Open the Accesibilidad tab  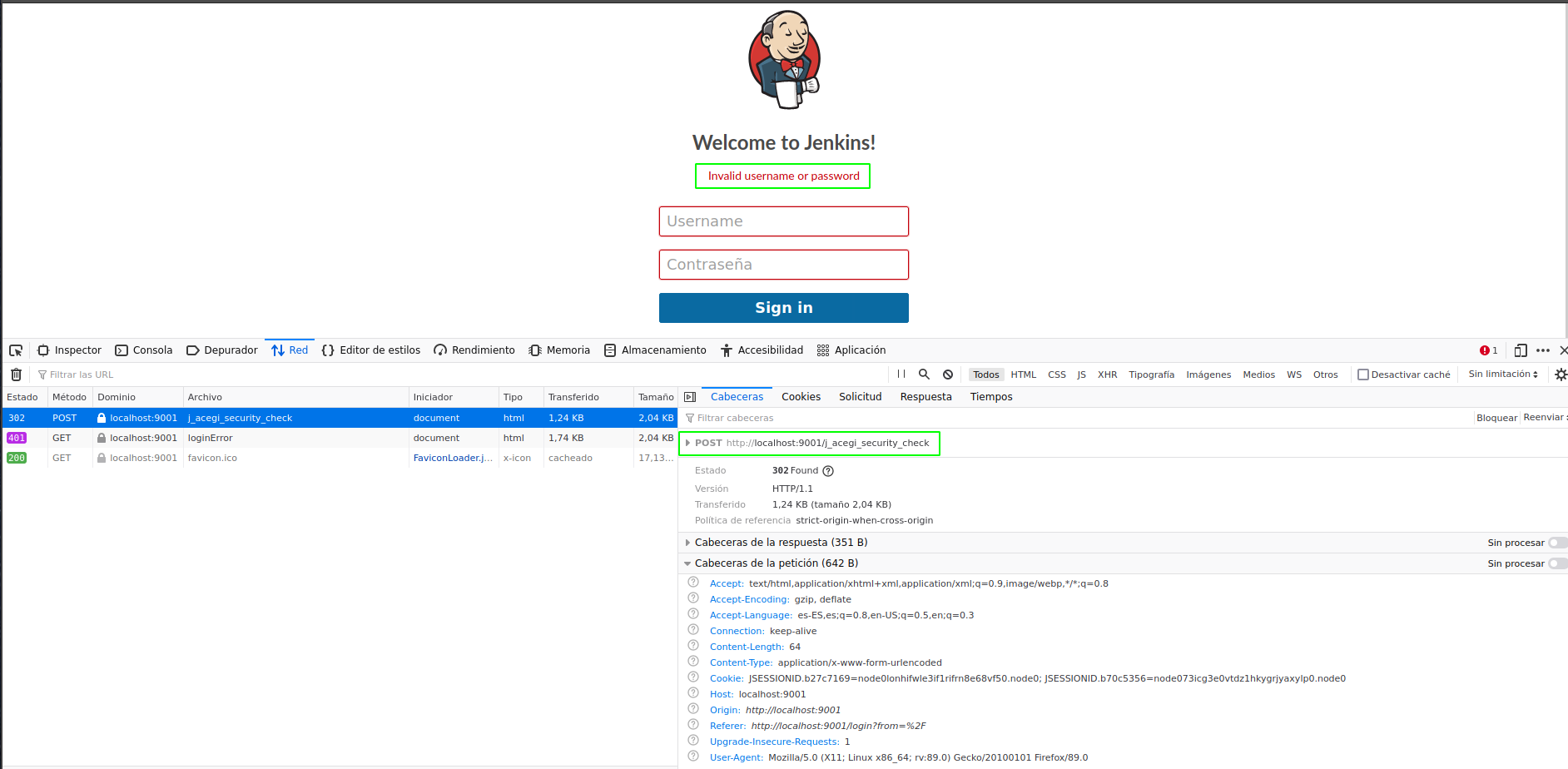coord(762,350)
